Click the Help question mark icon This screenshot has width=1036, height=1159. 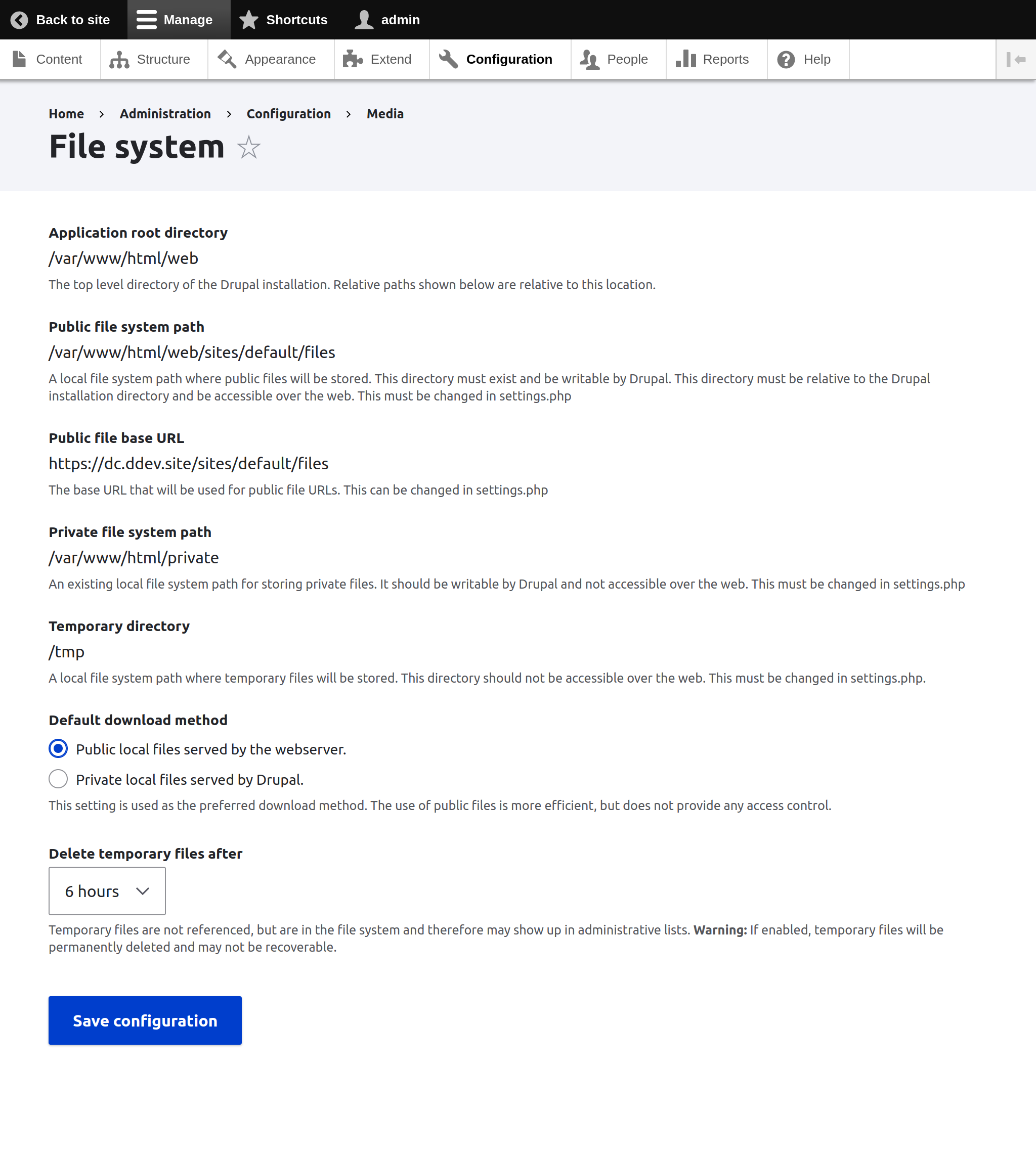point(786,59)
